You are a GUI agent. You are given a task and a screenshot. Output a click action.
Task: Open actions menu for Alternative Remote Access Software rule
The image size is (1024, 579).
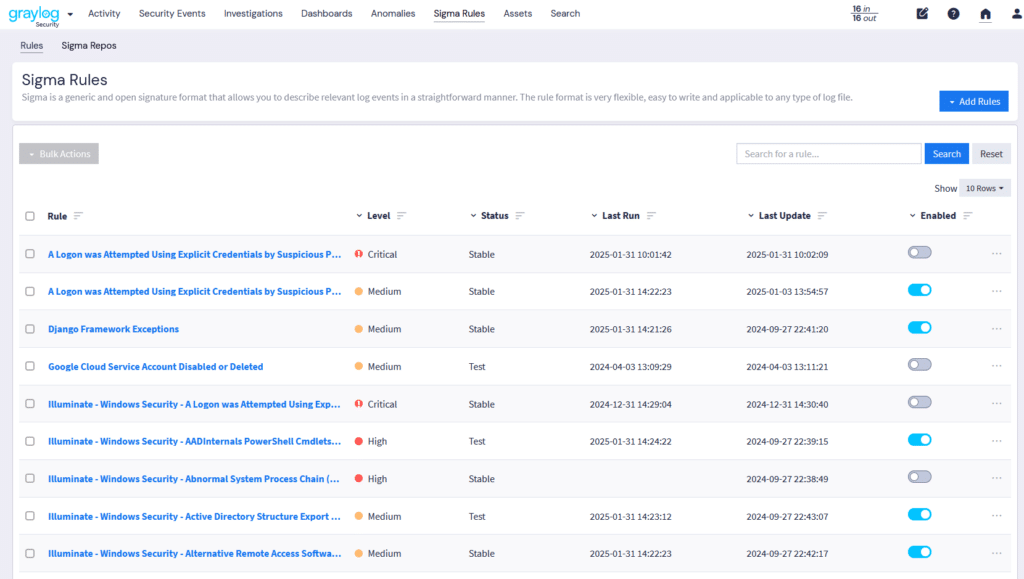click(x=997, y=554)
